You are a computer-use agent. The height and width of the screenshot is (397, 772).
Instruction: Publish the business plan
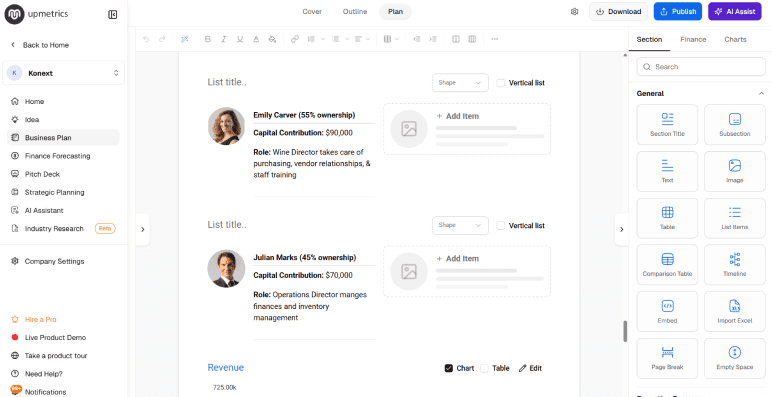[677, 12]
